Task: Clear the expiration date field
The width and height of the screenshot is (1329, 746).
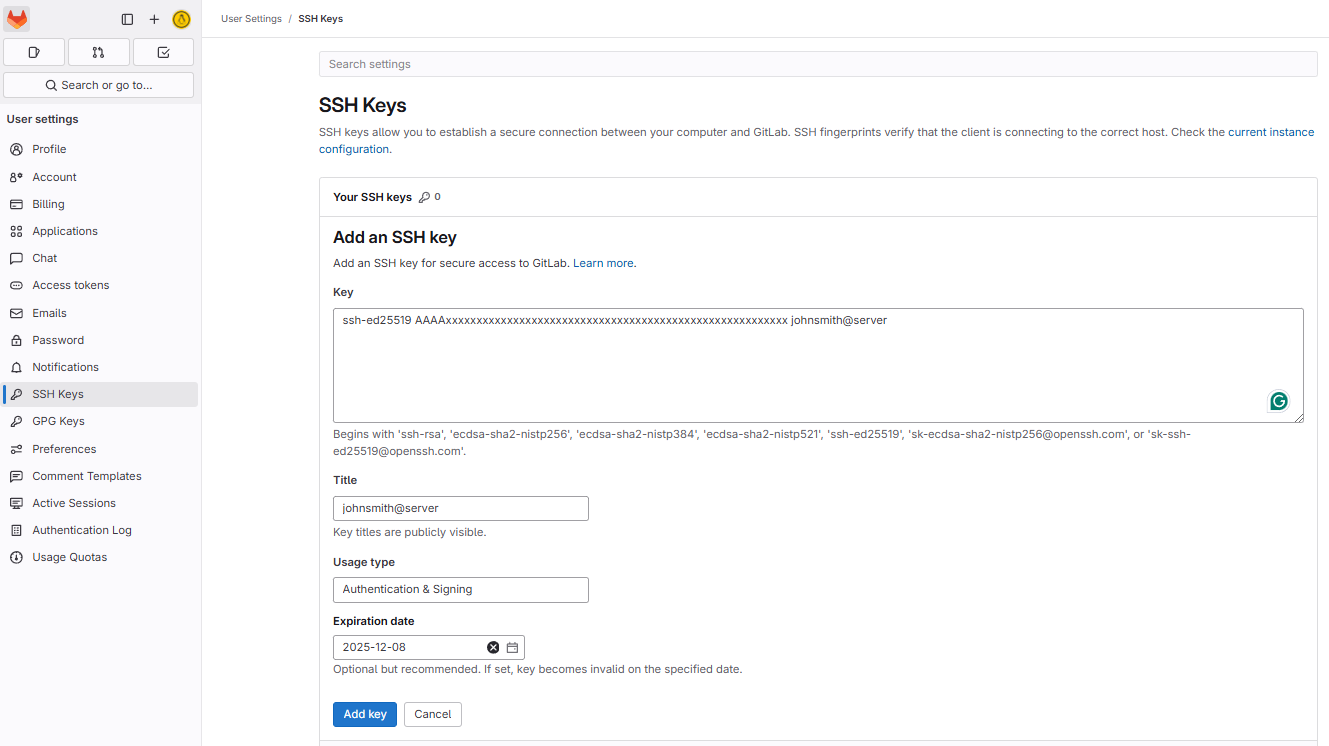Action: point(493,647)
